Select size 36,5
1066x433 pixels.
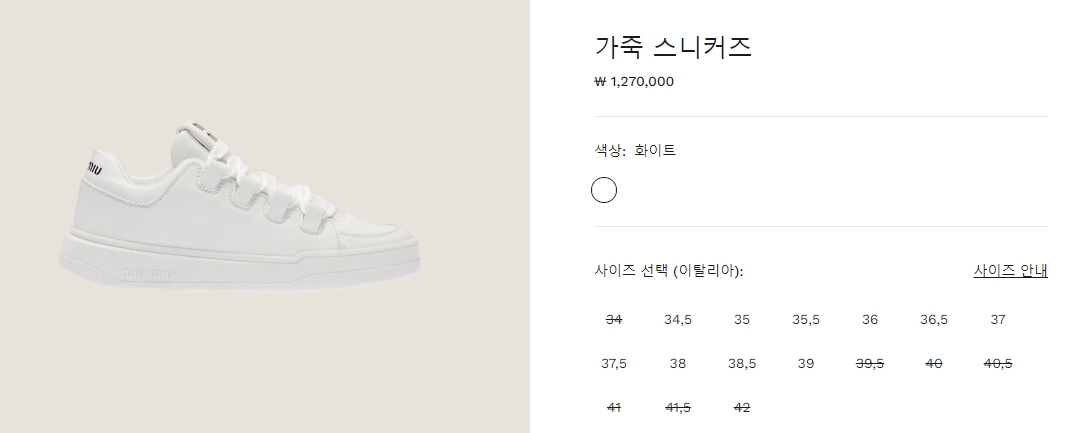click(934, 320)
